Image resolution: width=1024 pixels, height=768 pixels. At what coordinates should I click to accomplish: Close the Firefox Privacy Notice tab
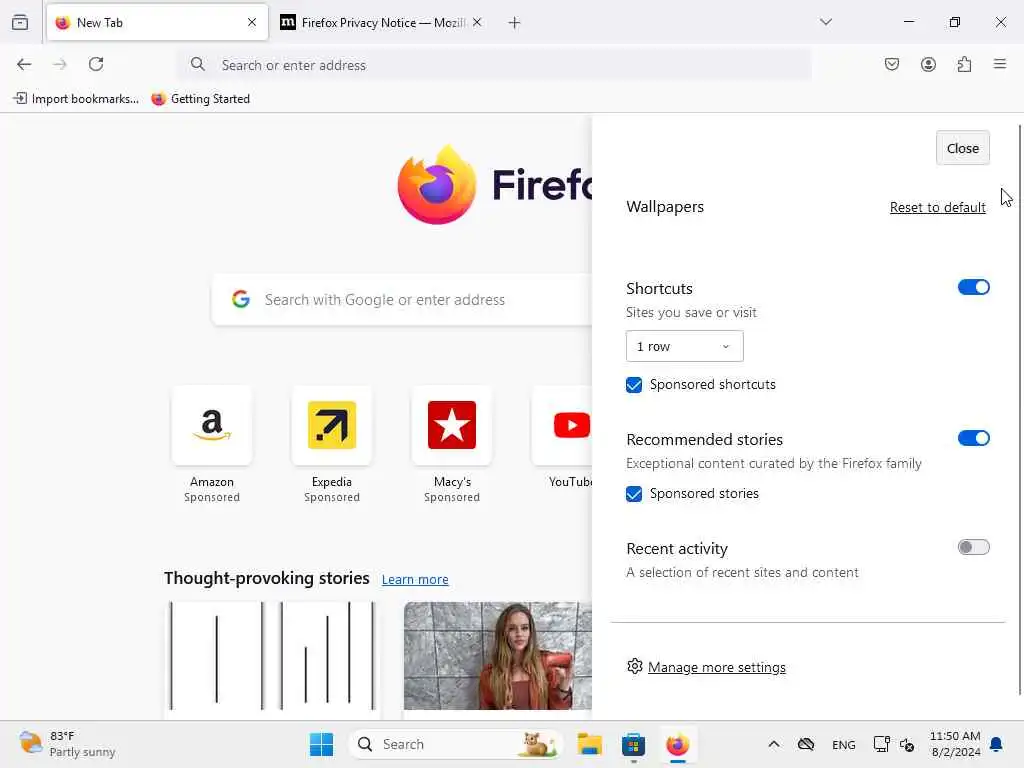click(x=477, y=22)
